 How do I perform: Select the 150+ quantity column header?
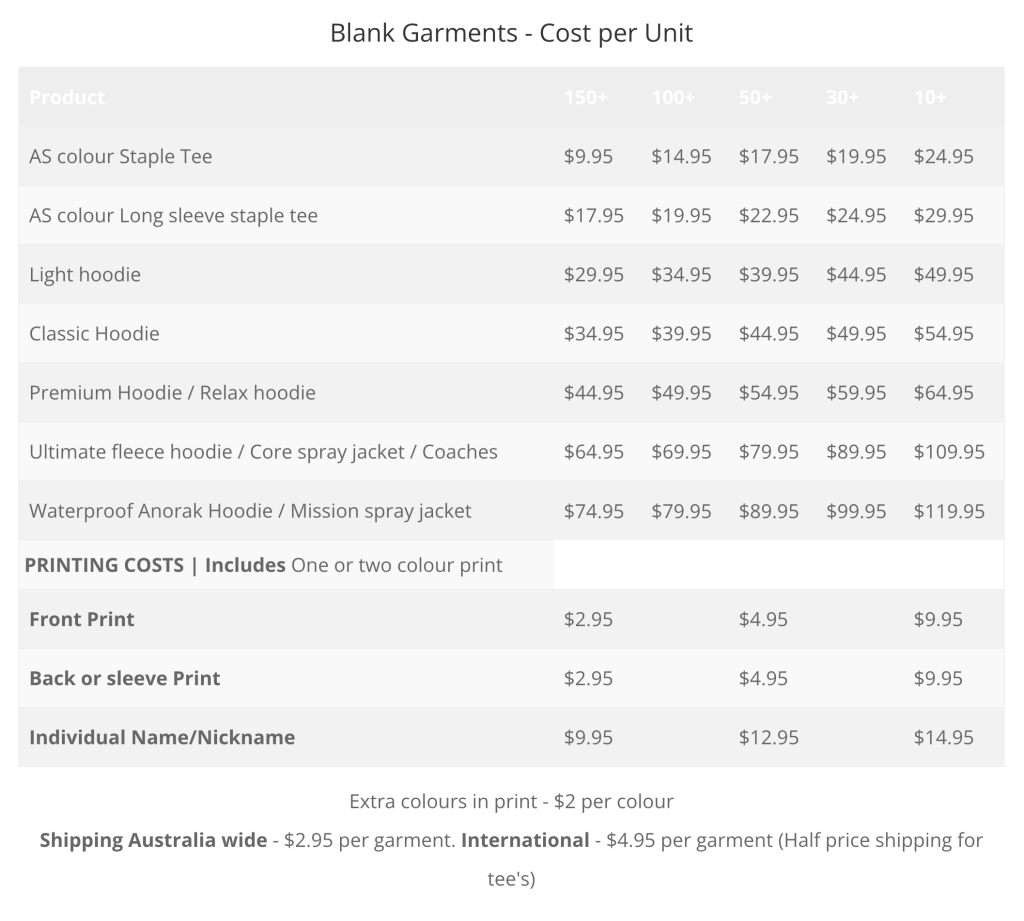click(586, 97)
